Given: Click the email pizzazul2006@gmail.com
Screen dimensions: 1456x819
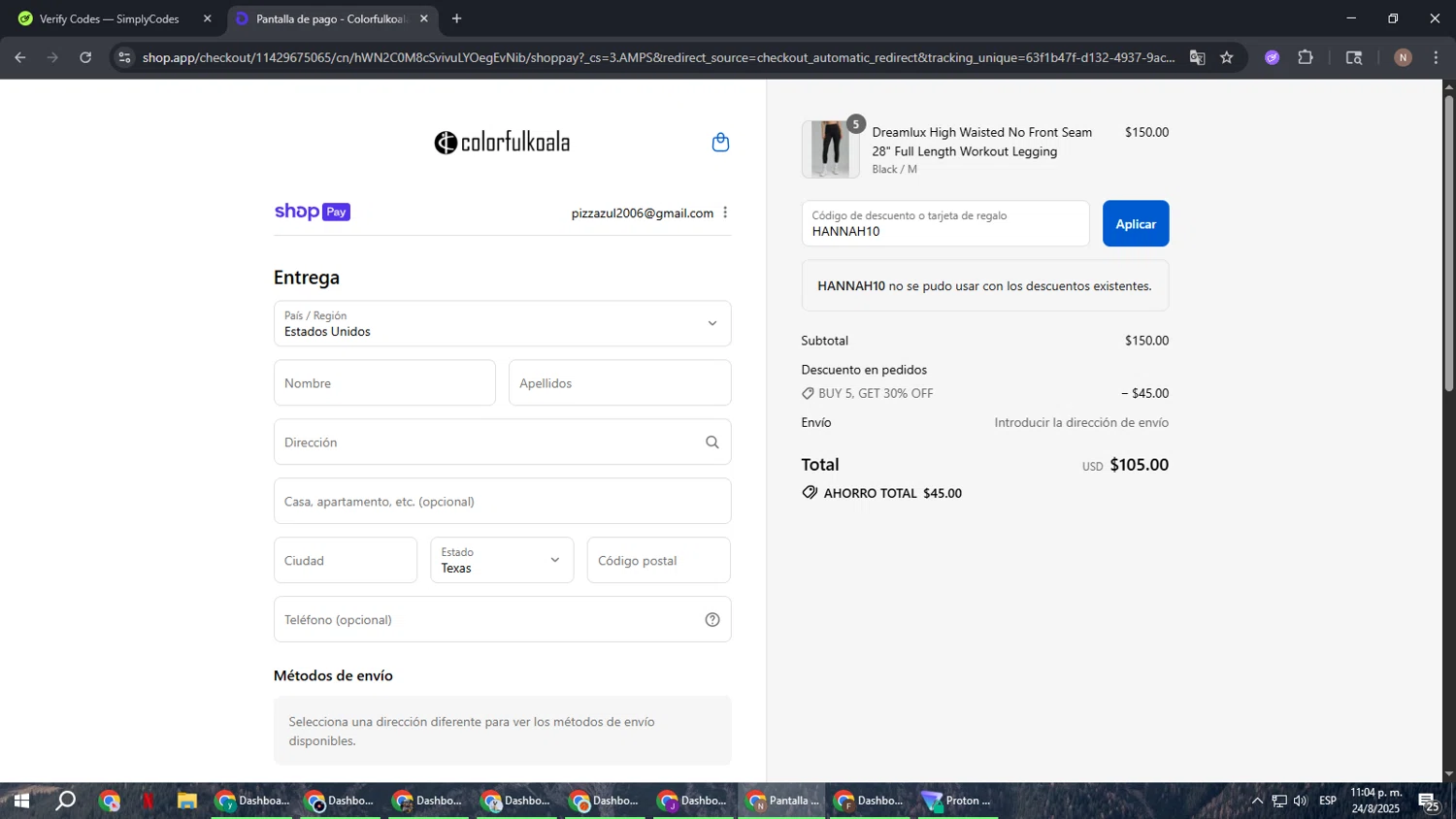Looking at the screenshot, I should coord(643,213).
